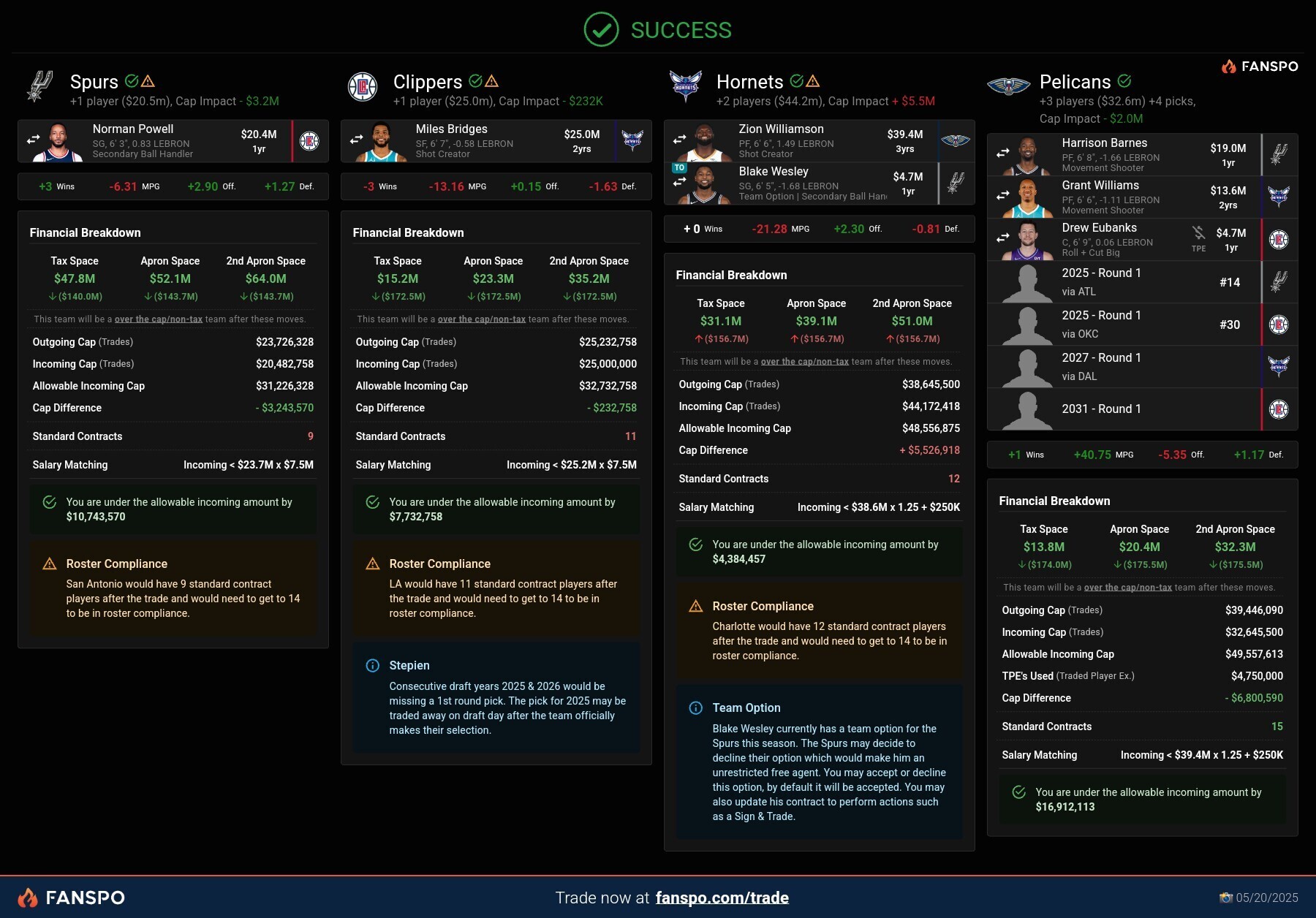This screenshot has height=918, width=1316.
Task: Click the swap arrows on Harrison Barnes' row
Action: click(1003, 153)
